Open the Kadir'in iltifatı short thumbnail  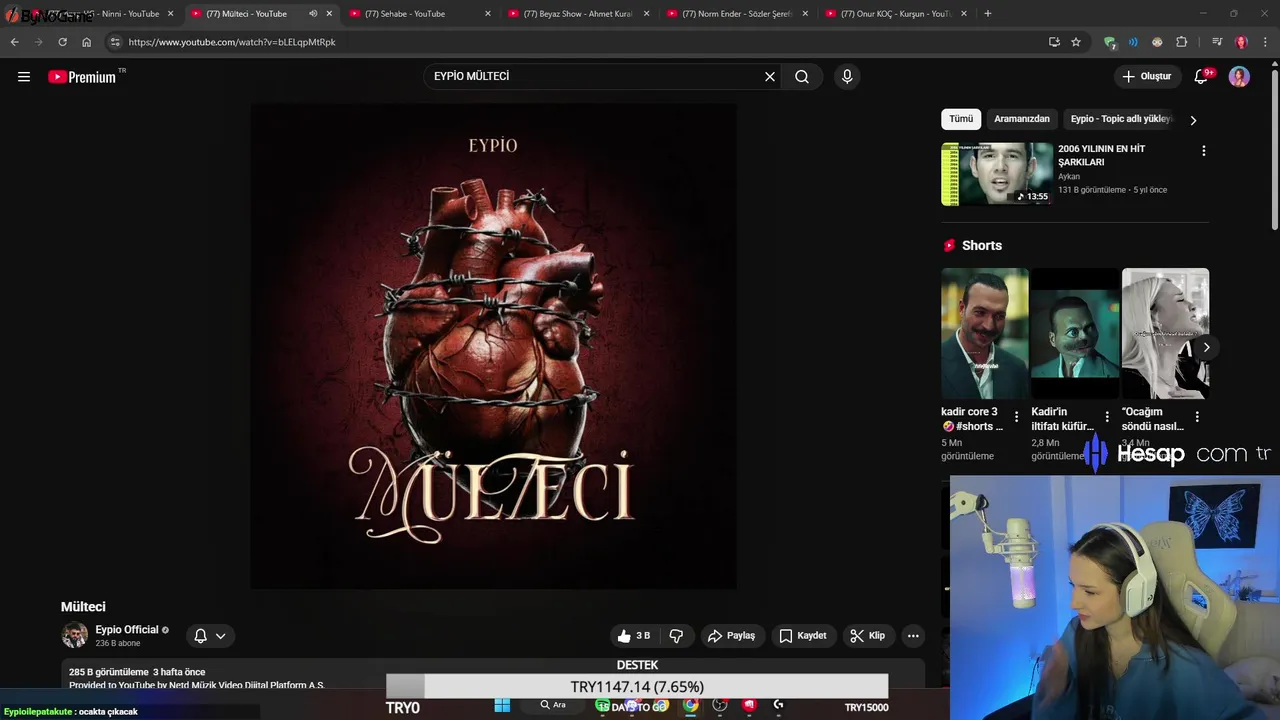1075,334
